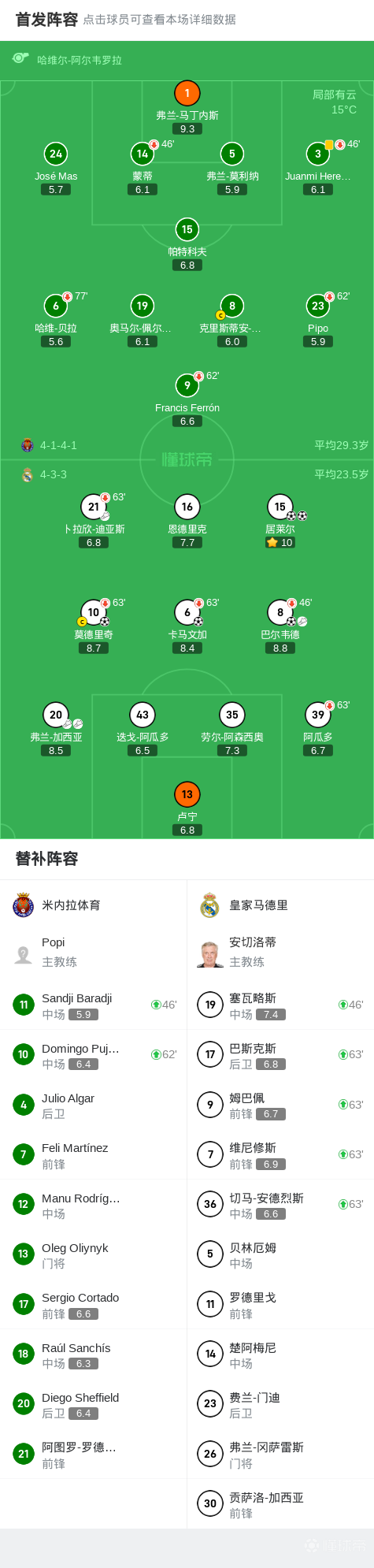Open player 9 Francis Ferrón details
The image size is (374, 1568).
tap(187, 385)
